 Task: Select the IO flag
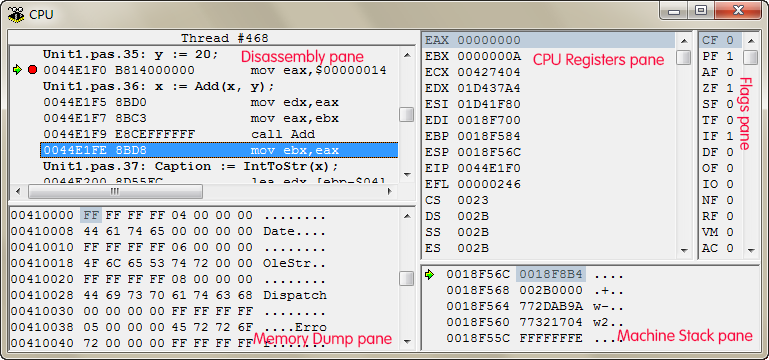(x=718, y=184)
